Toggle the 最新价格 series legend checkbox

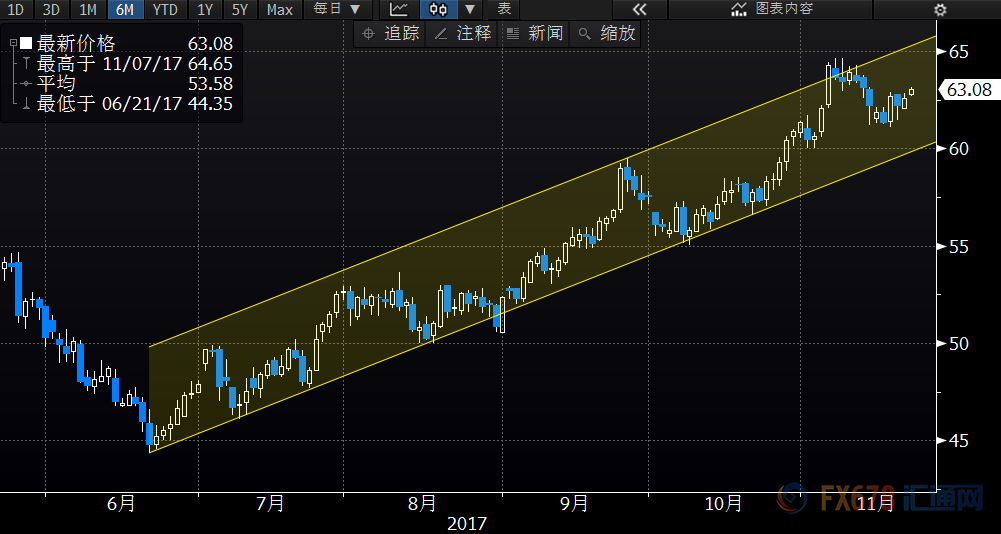(26, 44)
